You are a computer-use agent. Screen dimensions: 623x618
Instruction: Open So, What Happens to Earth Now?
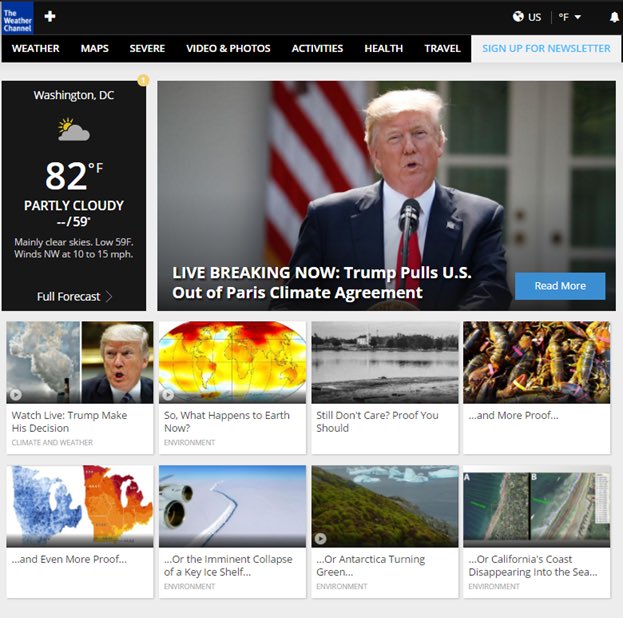[x=226, y=422]
